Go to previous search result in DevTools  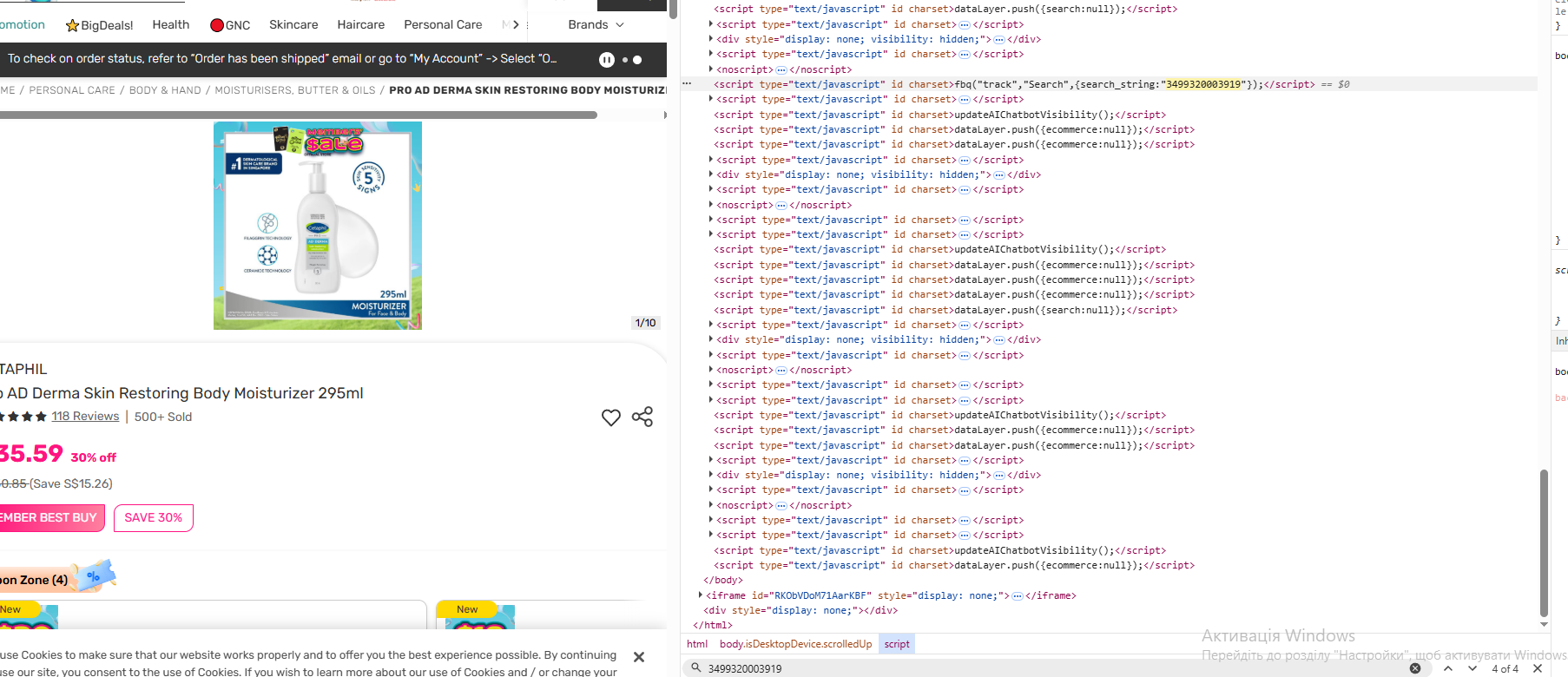(1448, 668)
